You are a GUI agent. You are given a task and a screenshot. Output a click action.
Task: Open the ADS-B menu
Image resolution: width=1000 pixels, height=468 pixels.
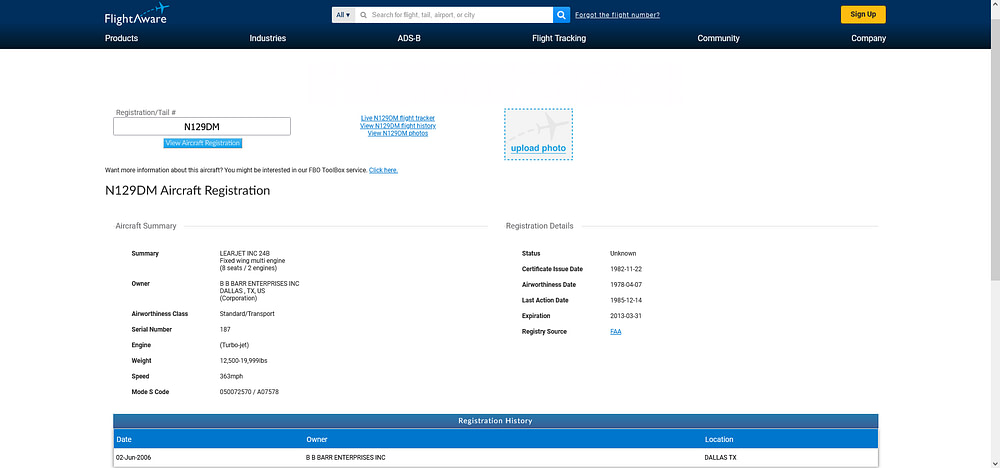coord(409,38)
